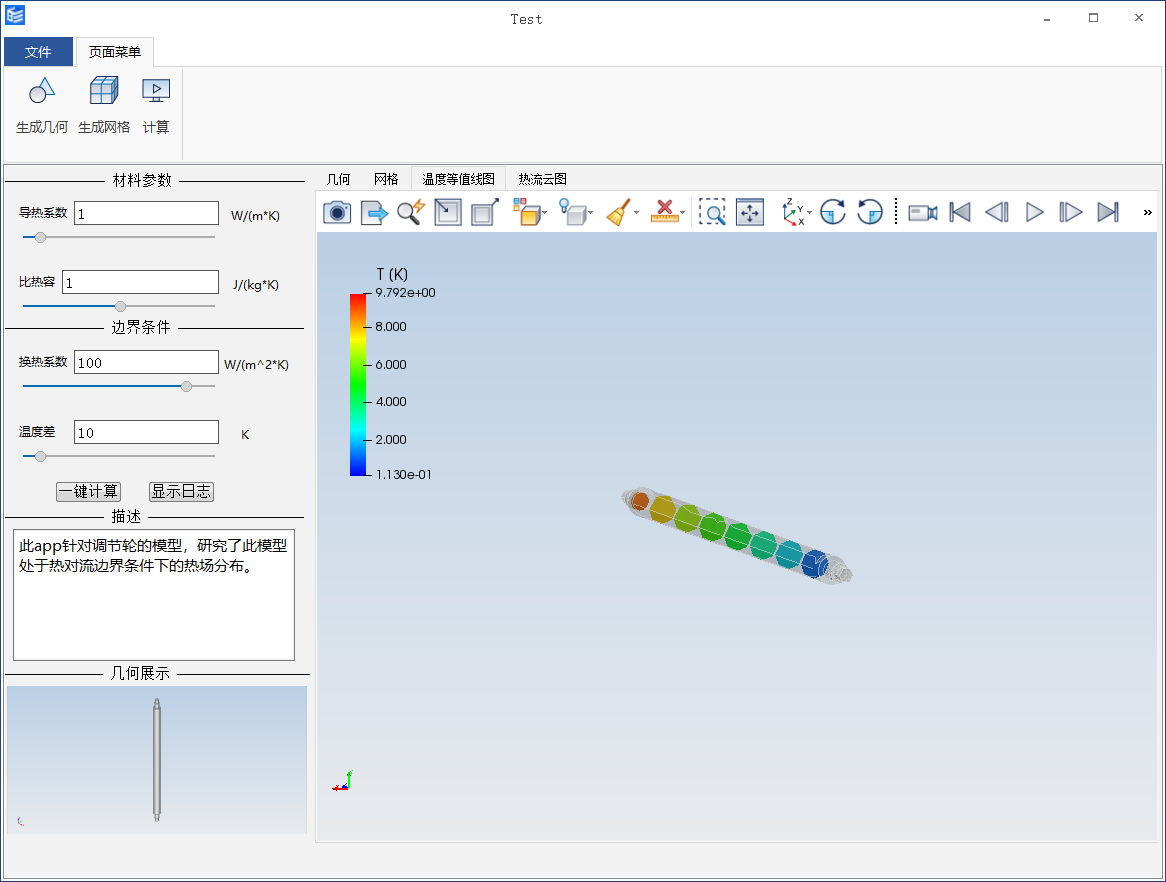Click the 显示日志 button

pos(181,491)
